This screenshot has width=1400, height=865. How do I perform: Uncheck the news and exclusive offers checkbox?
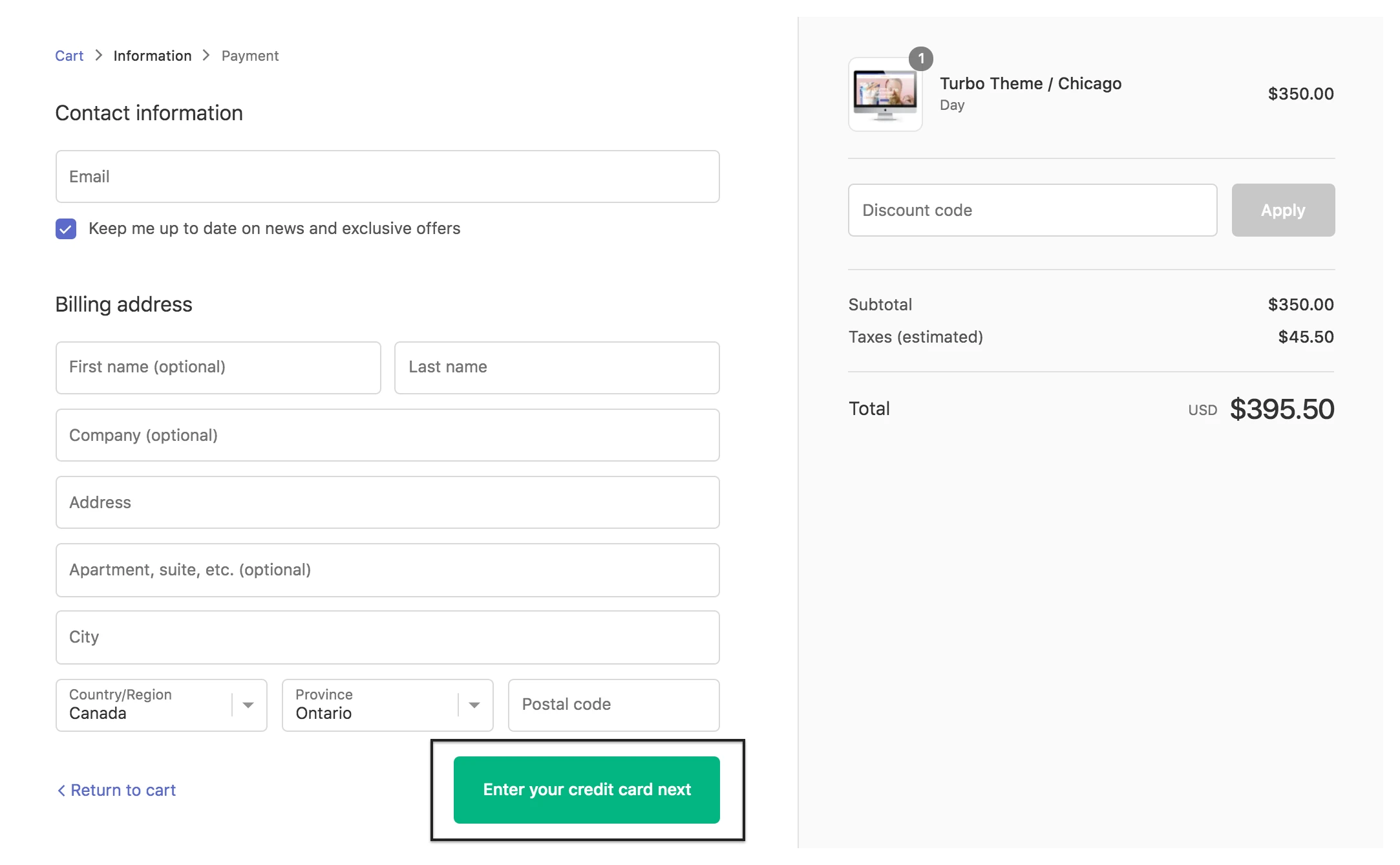point(66,228)
